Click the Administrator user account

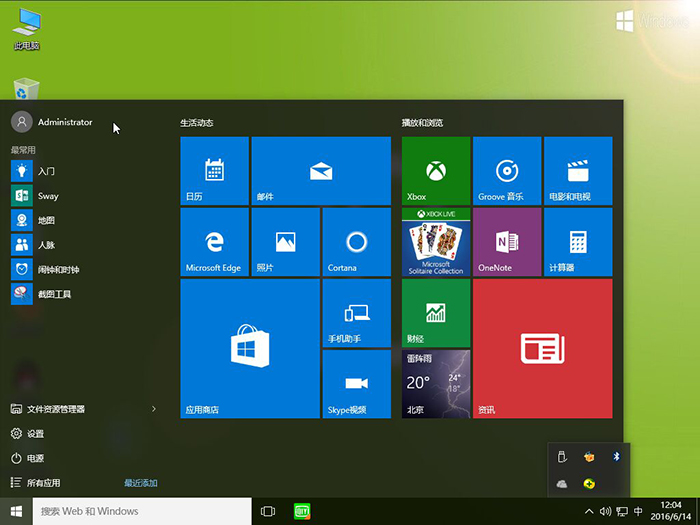(x=52, y=122)
